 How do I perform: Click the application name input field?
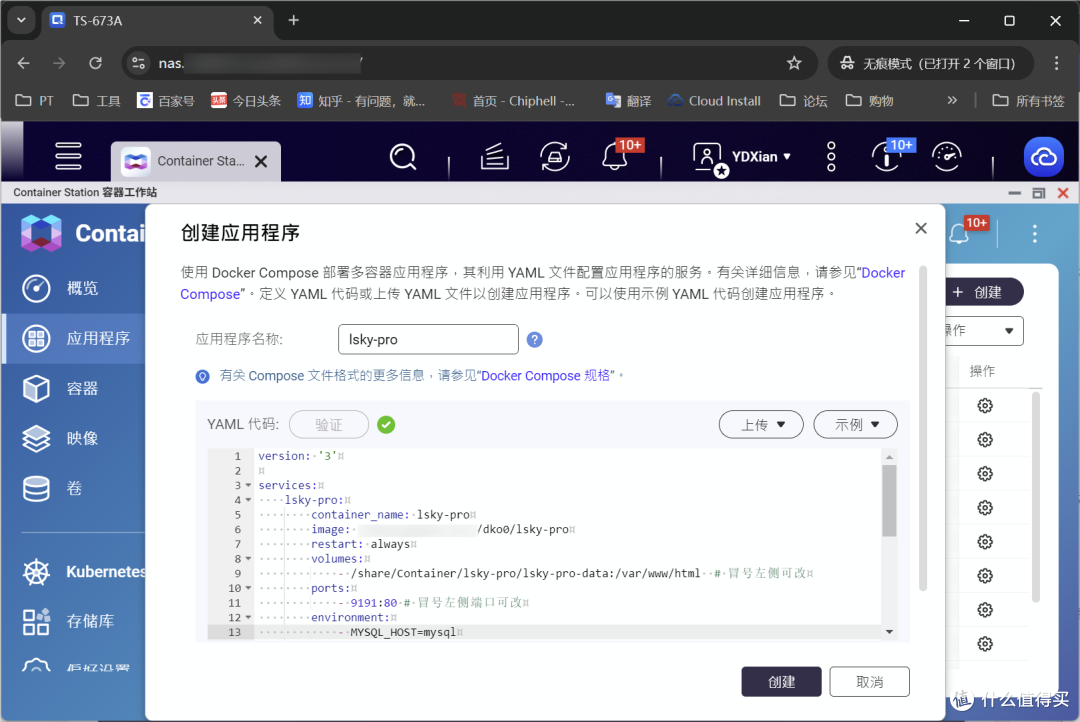point(428,340)
